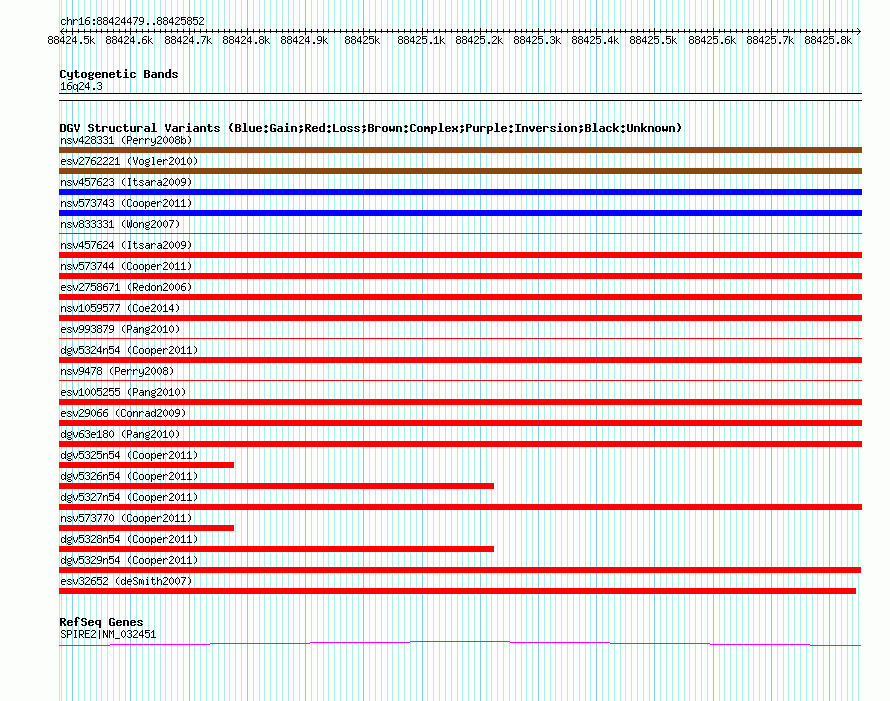Viewport: 890px width, 701px height.
Task: Click the magenta SPIRE2 gene line
Action: [460, 643]
